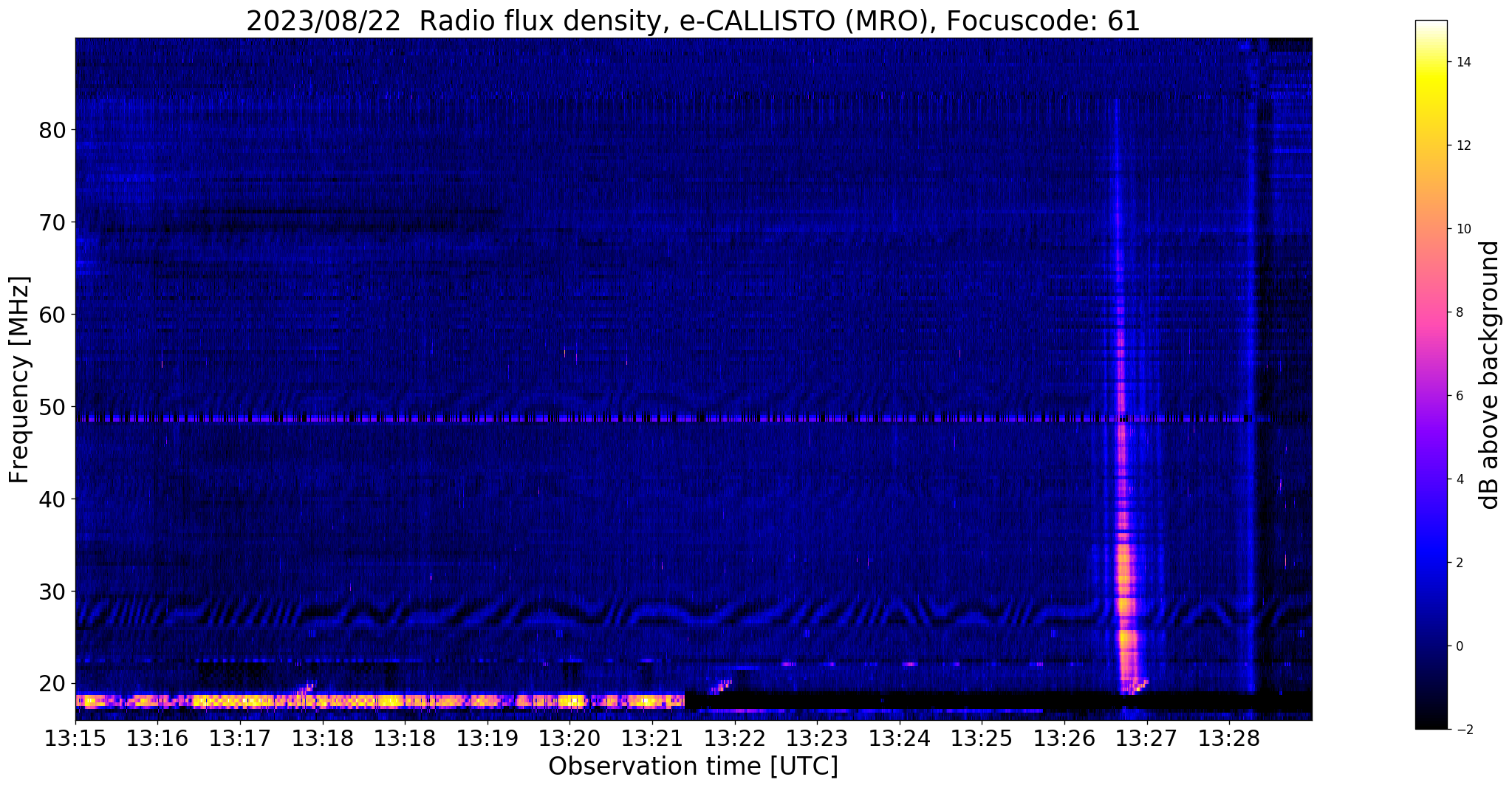Click the 13:27 time tick label
This screenshot has width=1512, height=788.
(1147, 739)
